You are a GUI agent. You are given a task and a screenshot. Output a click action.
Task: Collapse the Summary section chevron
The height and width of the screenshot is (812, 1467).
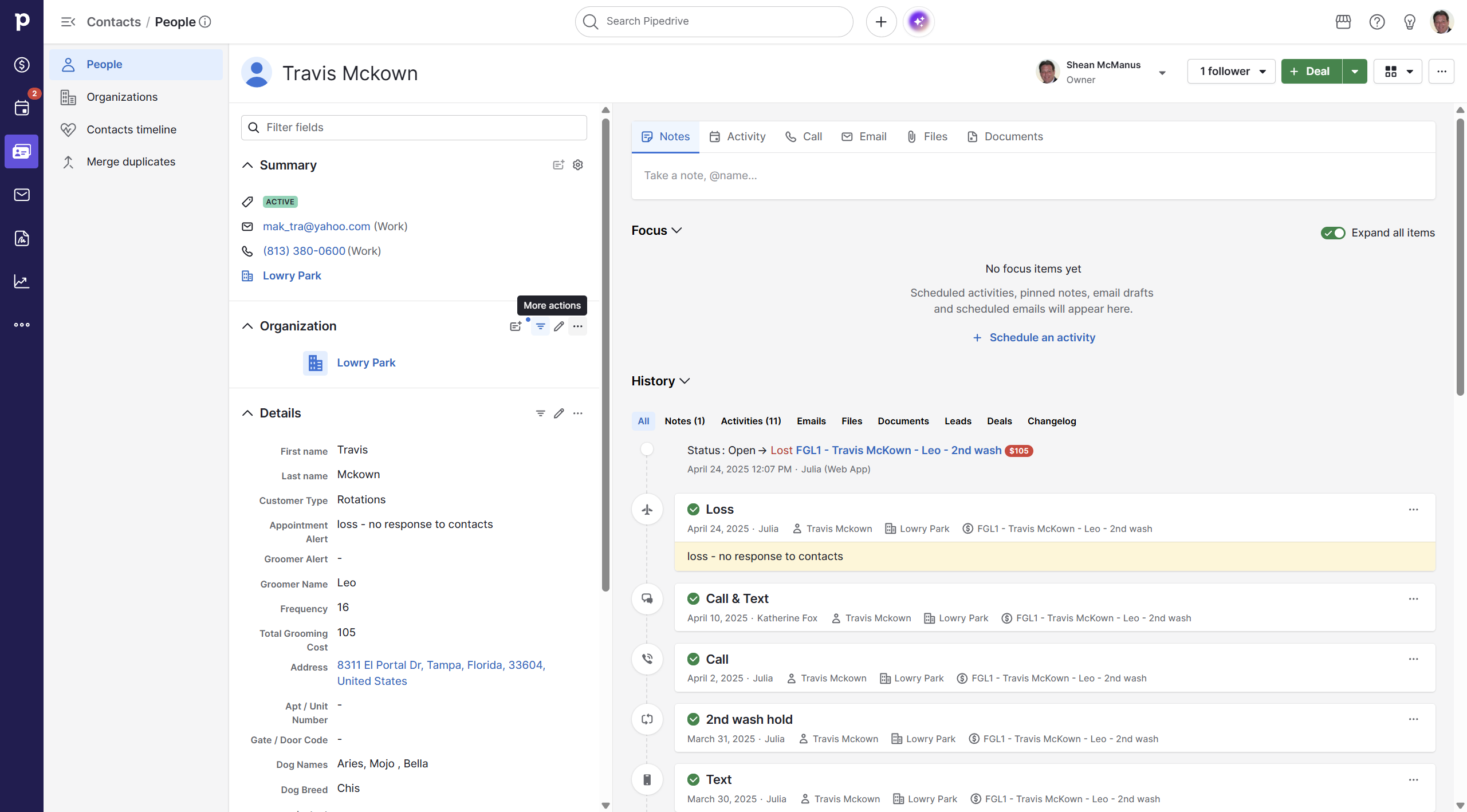tap(247, 165)
